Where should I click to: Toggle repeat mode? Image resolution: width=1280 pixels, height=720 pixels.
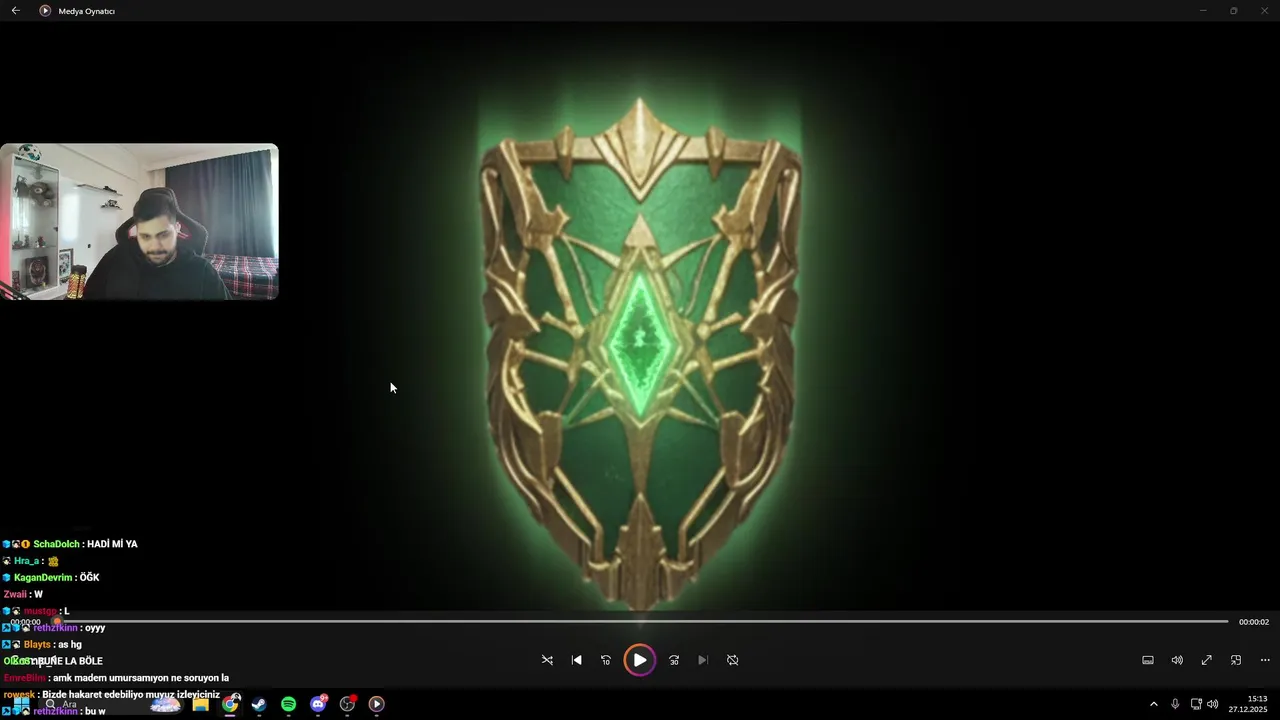(x=732, y=660)
